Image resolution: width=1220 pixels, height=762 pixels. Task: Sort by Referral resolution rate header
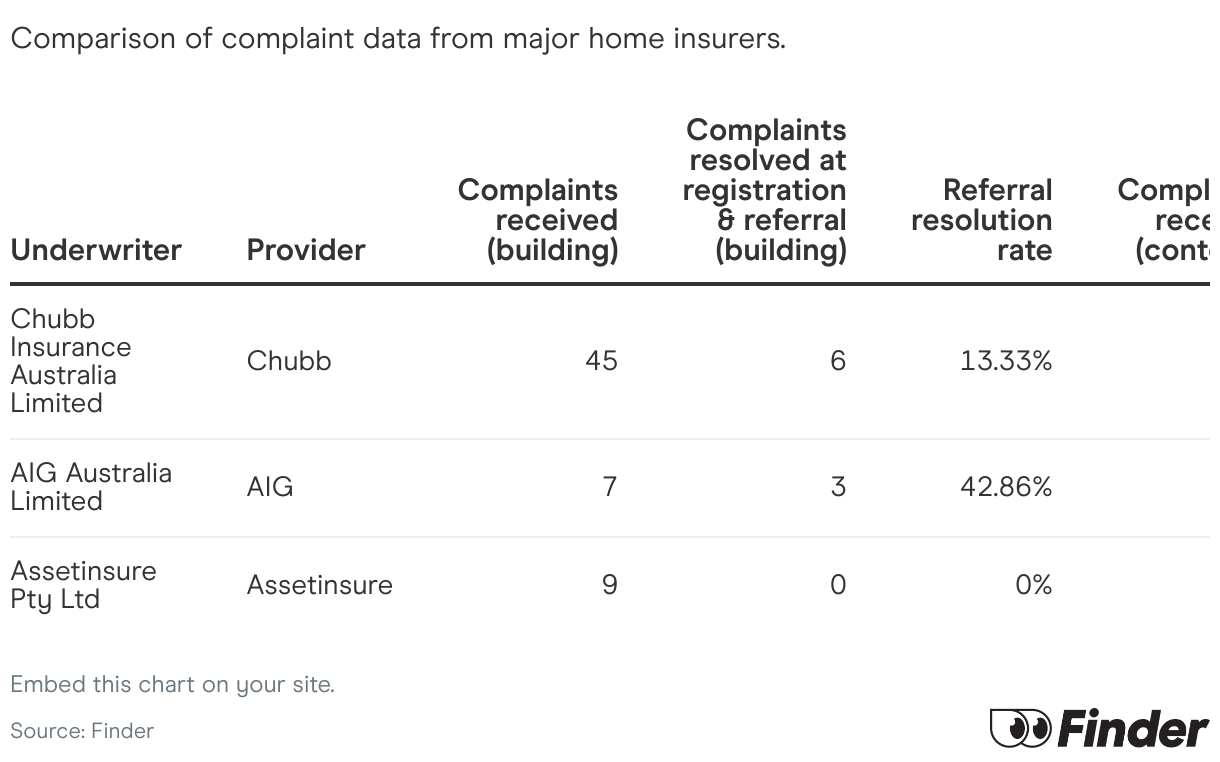coord(982,220)
